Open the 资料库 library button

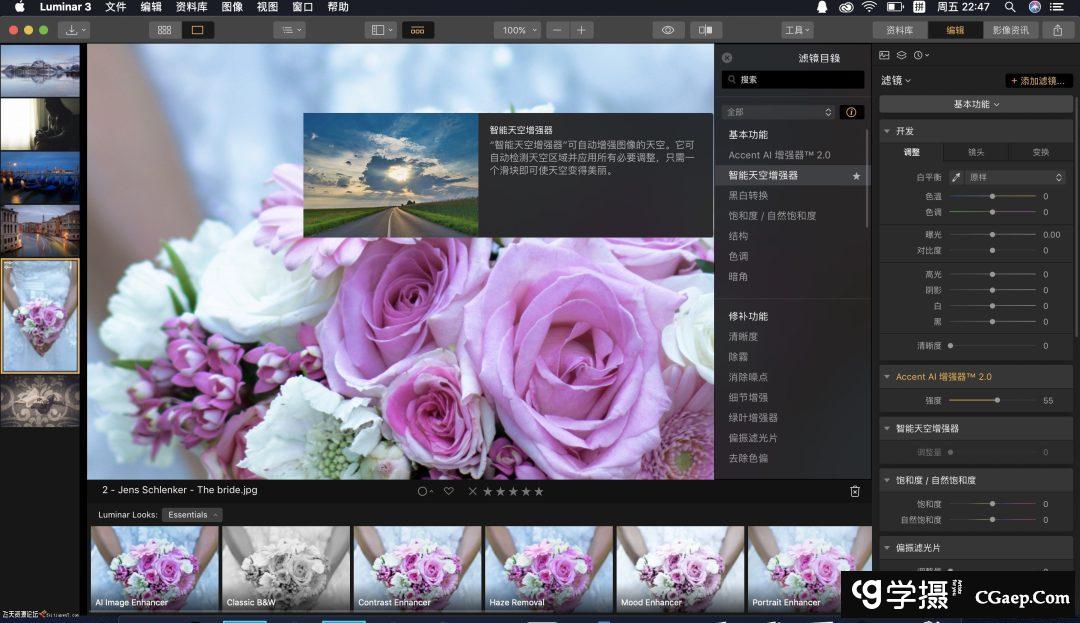[899, 30]
